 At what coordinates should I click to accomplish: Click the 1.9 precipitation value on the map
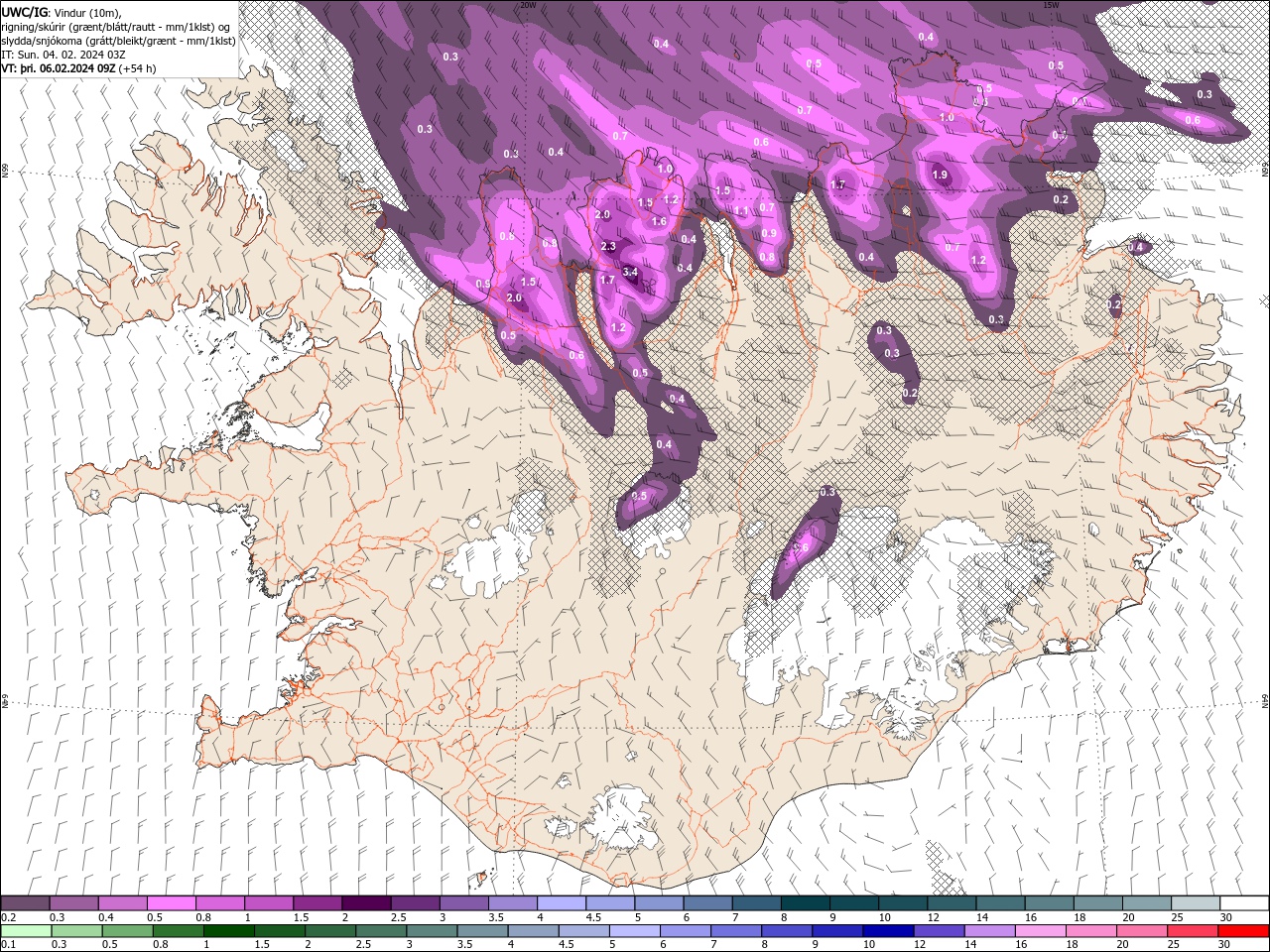(940, 175)
